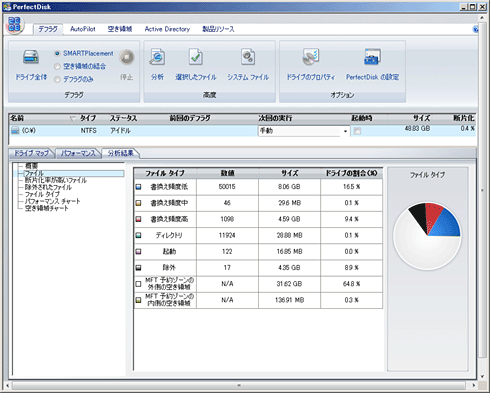This screenshot has height=393, width=490.
Task: Click the C: drive icon in drive list
Action: coord(15,130)
